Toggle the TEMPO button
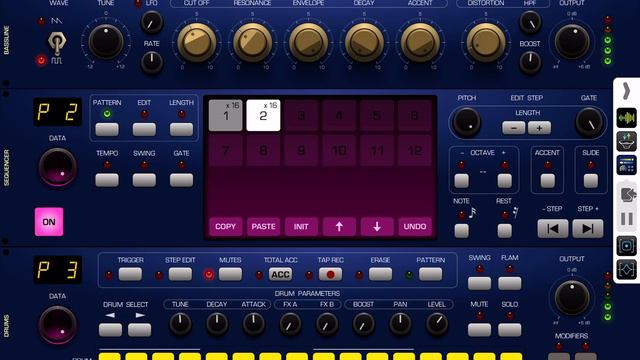640x360 pixels. click(107, 180)
